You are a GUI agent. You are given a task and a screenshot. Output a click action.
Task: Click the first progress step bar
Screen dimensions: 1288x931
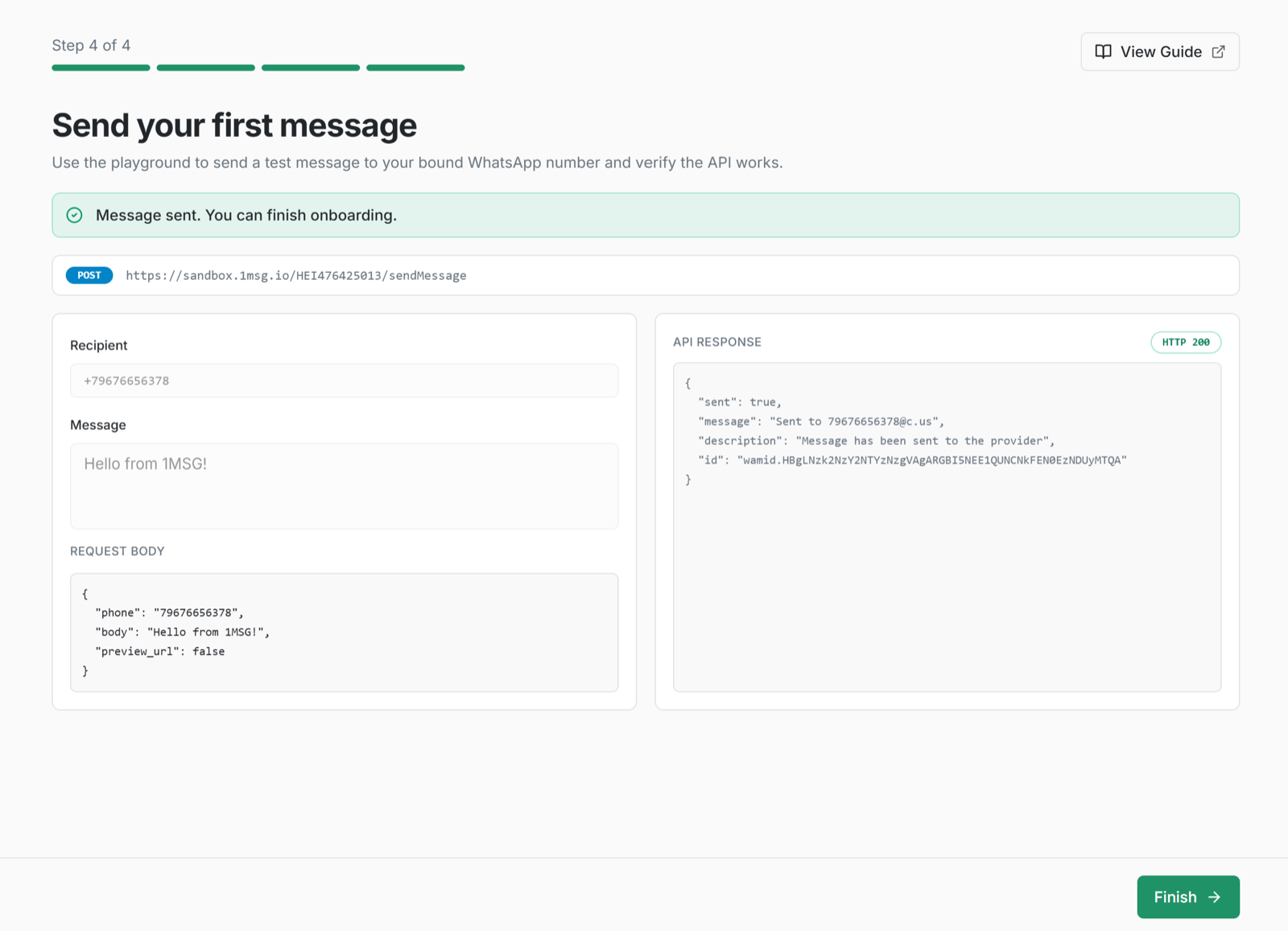click(101, 68)
